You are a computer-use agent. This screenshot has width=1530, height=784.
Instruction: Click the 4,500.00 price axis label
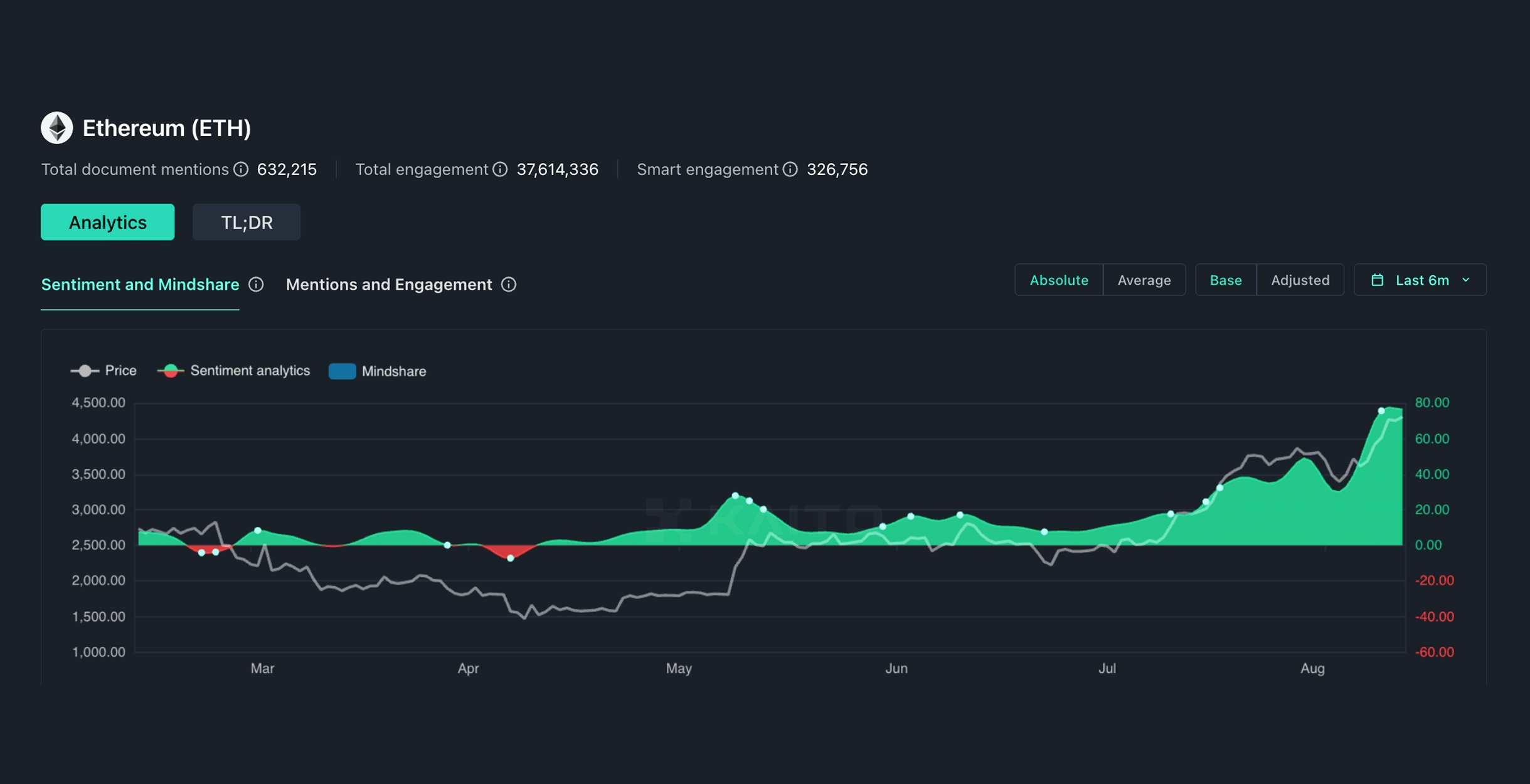98,403
